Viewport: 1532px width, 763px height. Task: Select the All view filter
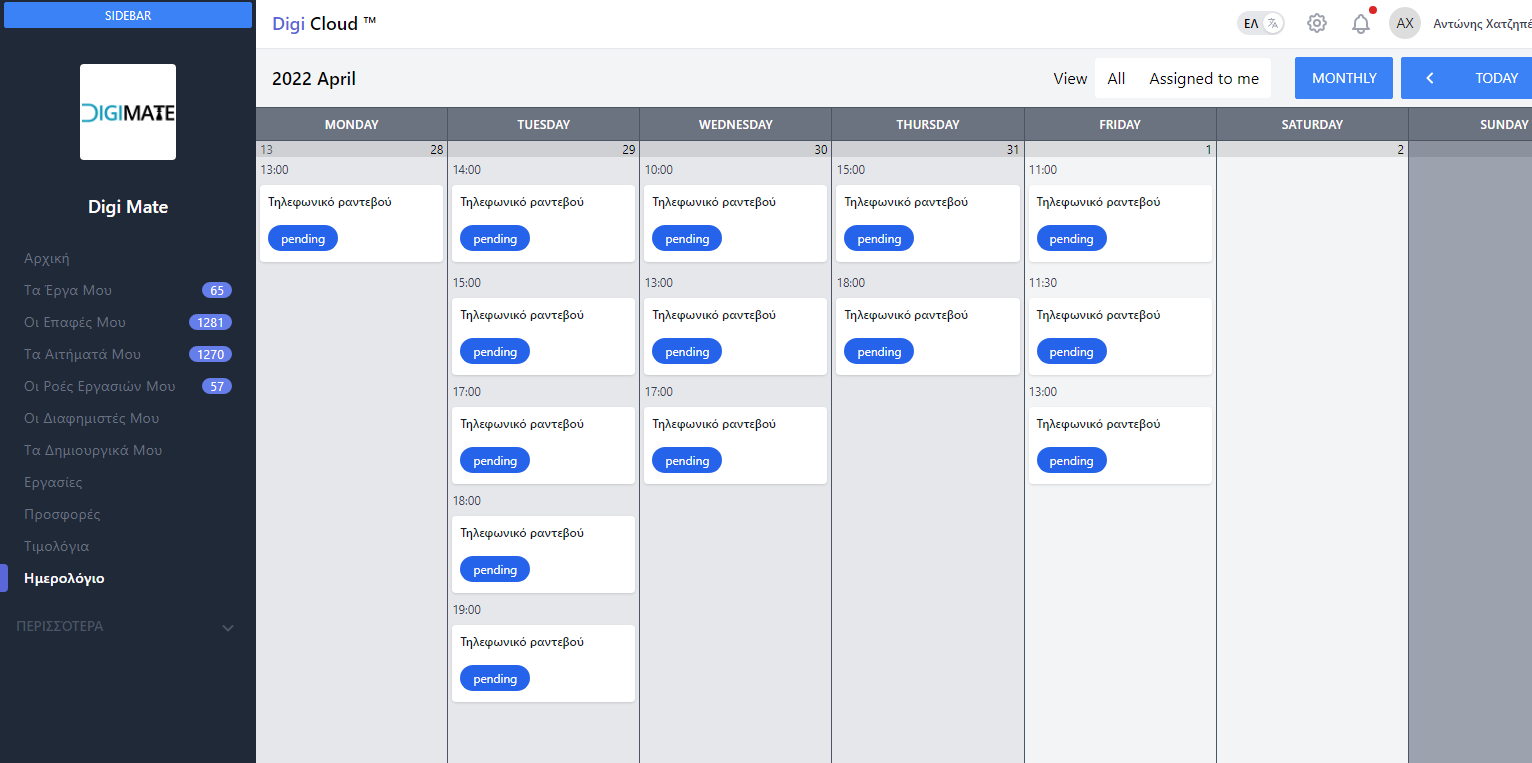coord(1116,78)
